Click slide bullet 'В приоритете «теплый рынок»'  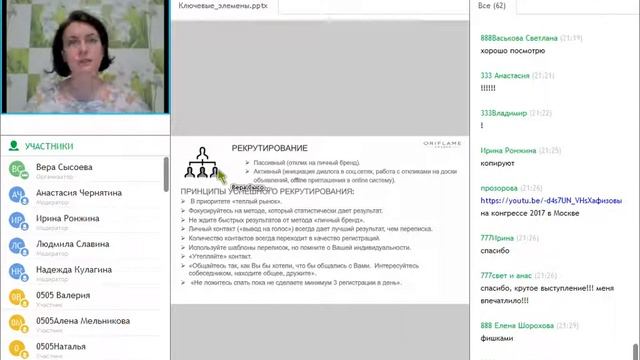236,201
